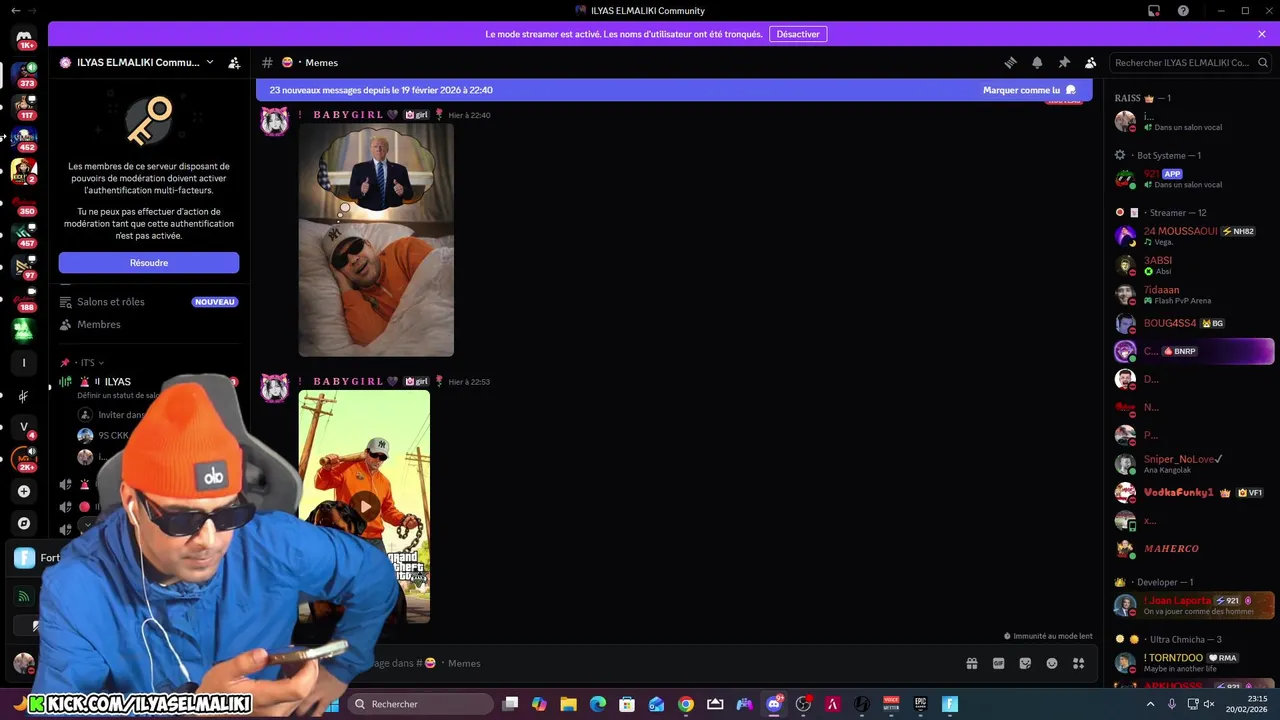Open Discord help question mark icon
Screen dimensions: 1280x720
pos(1183,10)
